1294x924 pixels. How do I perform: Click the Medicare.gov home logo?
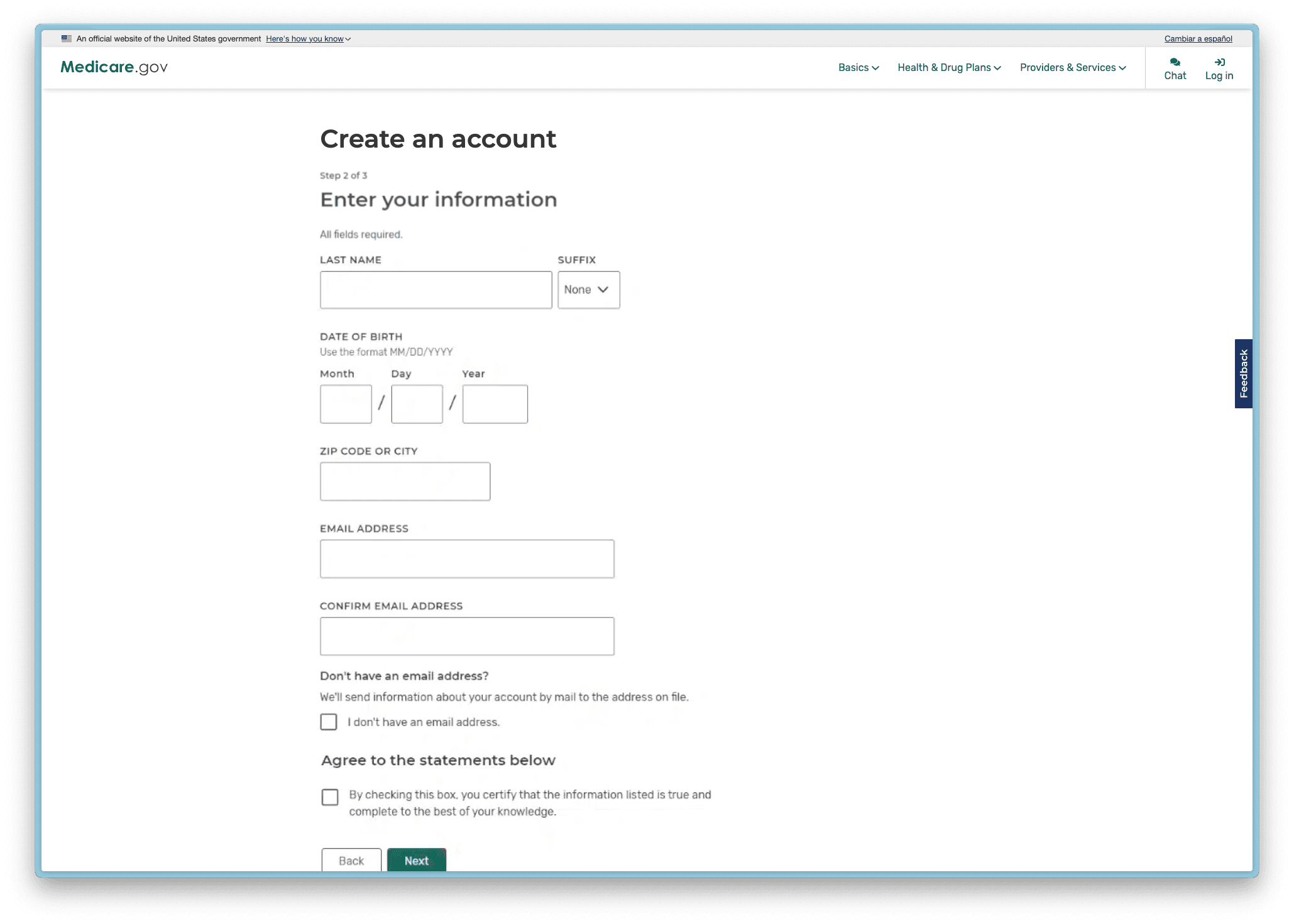(x=113, y=67)
